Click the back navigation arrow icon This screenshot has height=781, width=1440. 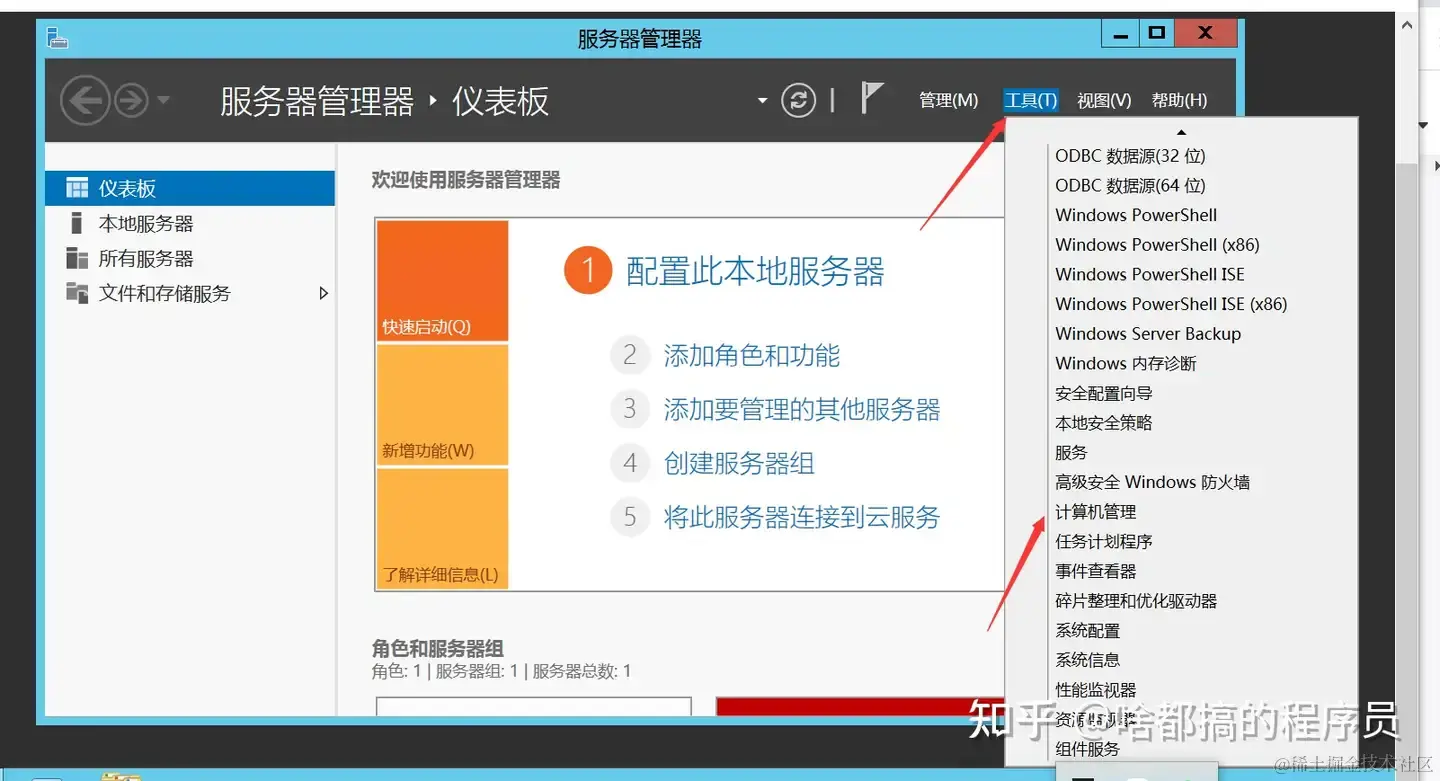[x=85, y=100]
